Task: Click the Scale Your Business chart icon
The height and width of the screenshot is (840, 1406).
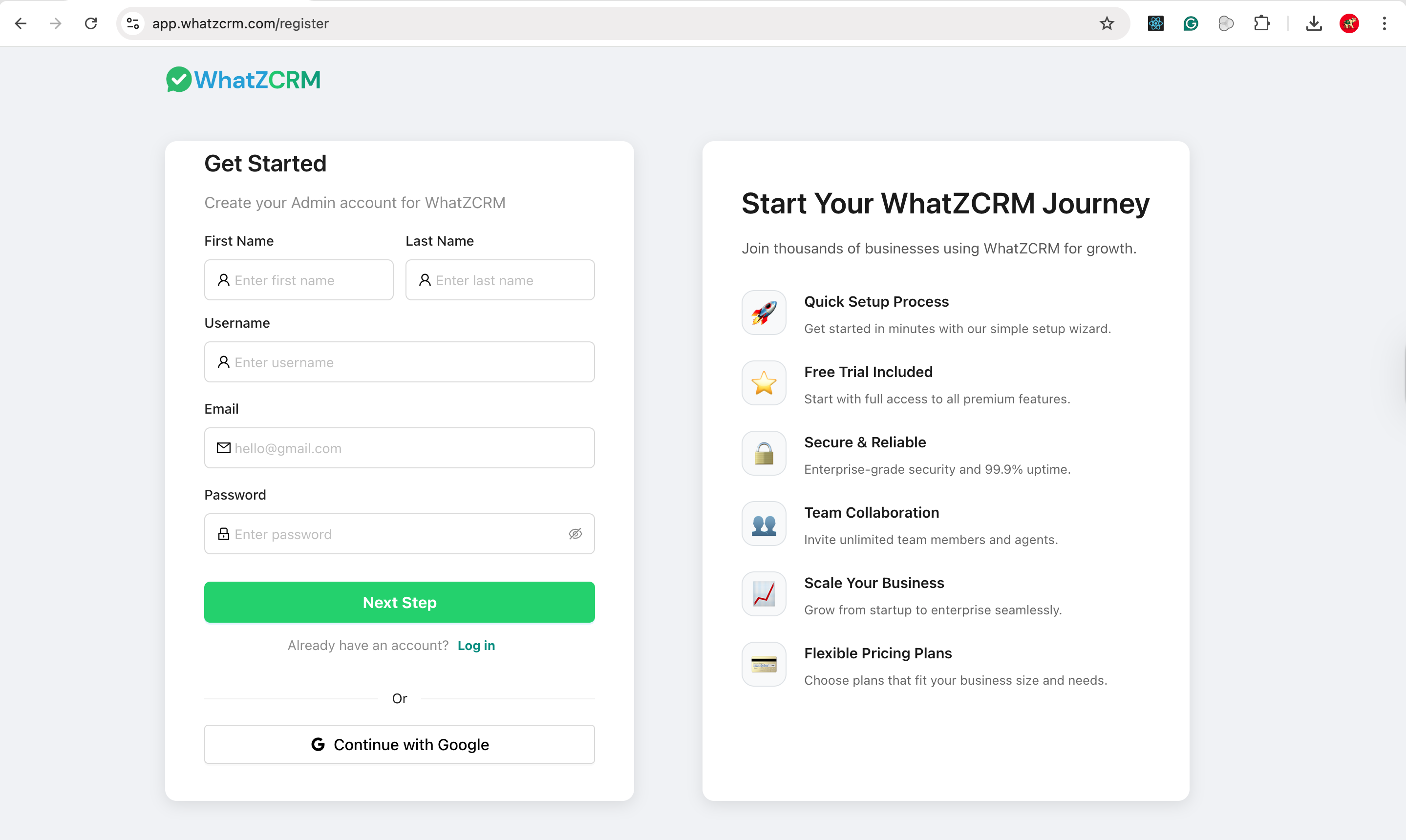Action: 763,594
